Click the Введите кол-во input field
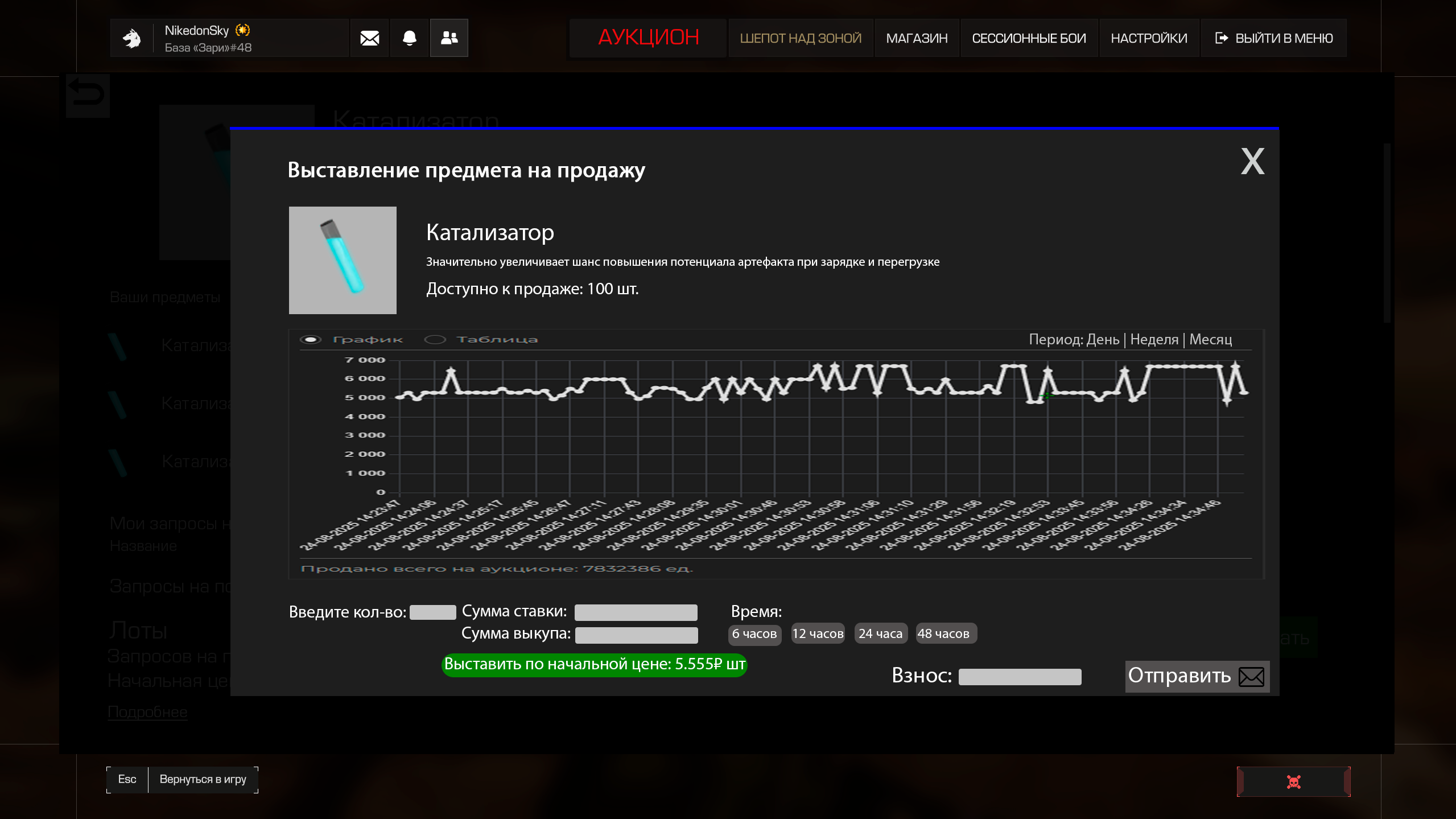 click(432, 612)
